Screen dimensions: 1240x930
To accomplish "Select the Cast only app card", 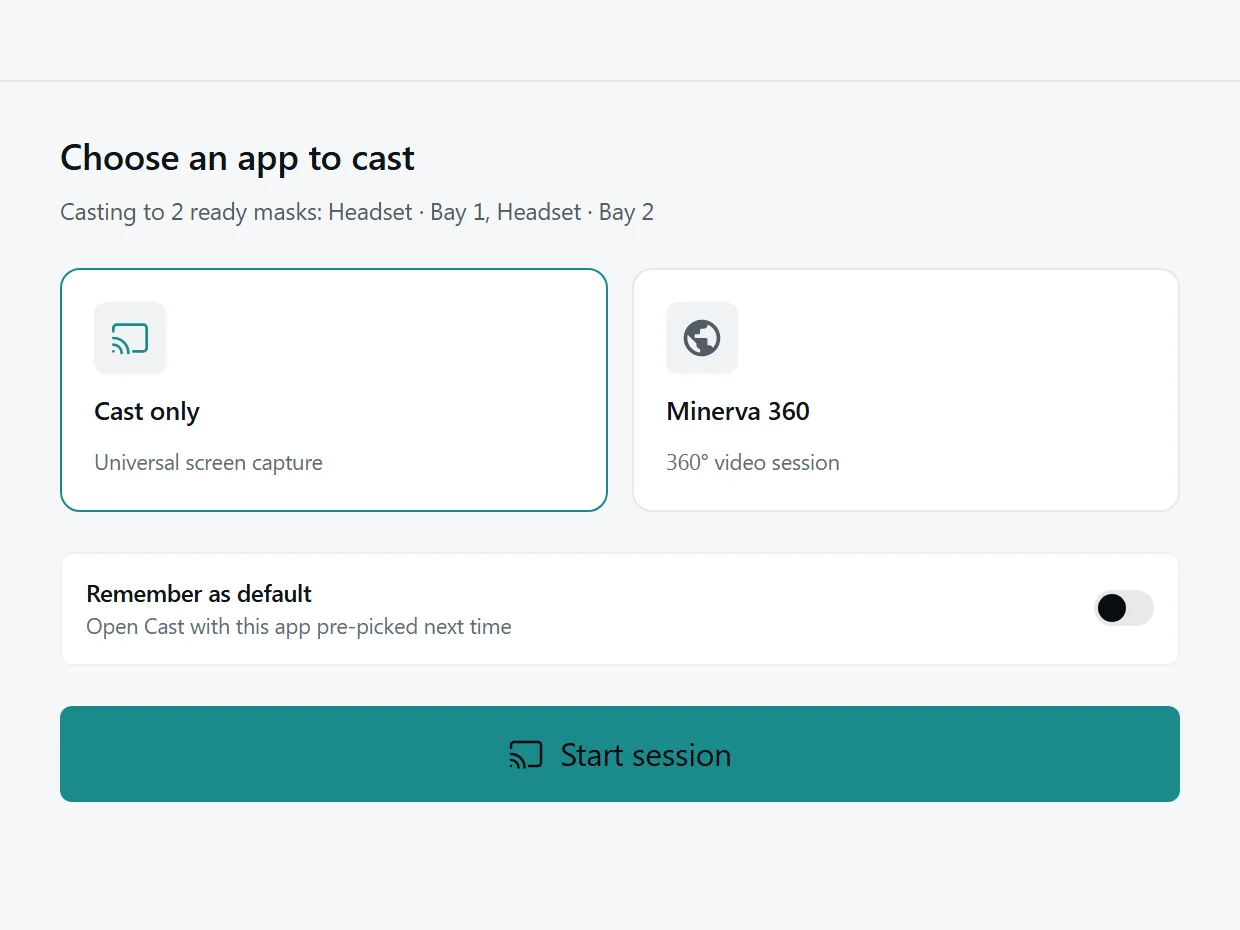I will point(334,390).
